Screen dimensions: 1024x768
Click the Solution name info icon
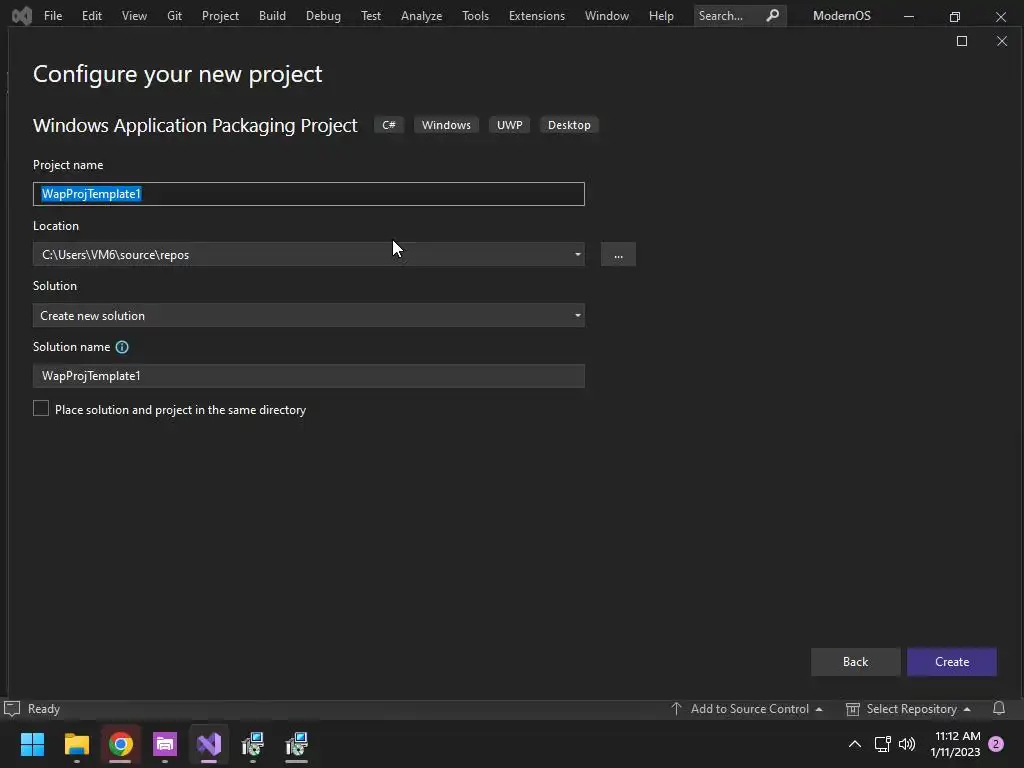pyautogui.click(x=122, y=347)
